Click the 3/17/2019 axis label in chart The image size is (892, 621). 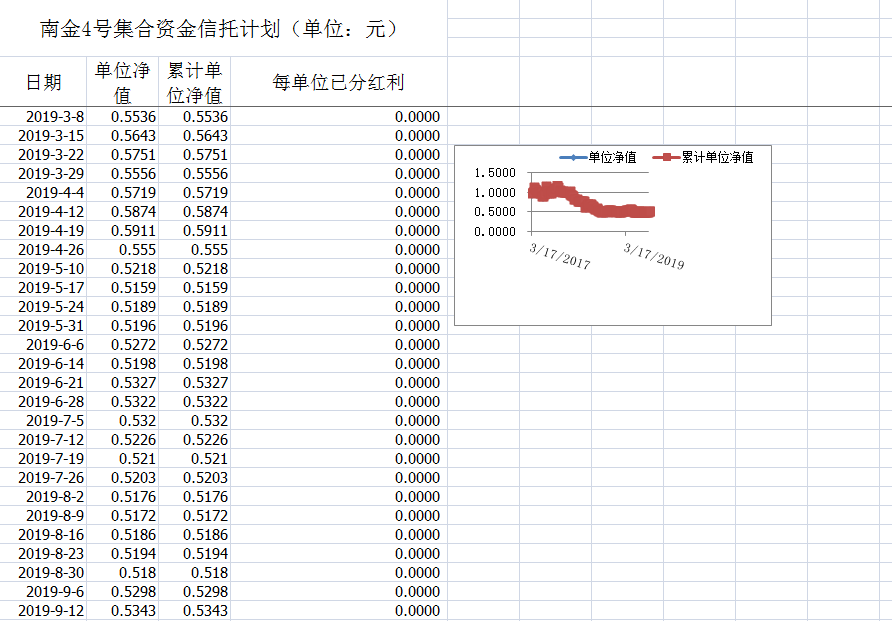click(654, 256)
